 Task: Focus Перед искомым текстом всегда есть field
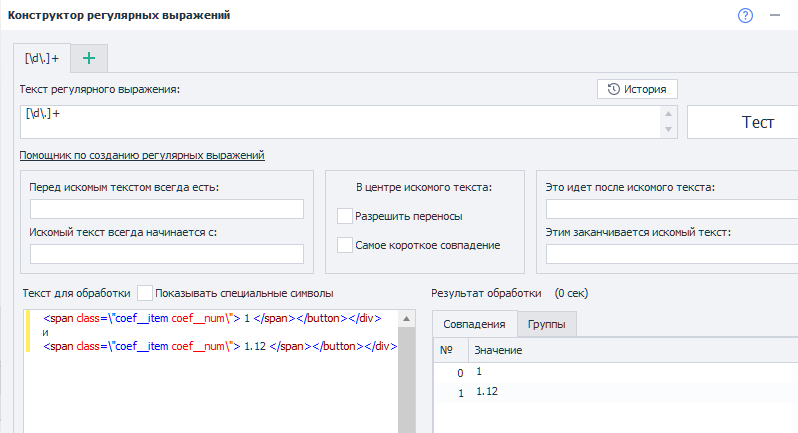point(167,209)
